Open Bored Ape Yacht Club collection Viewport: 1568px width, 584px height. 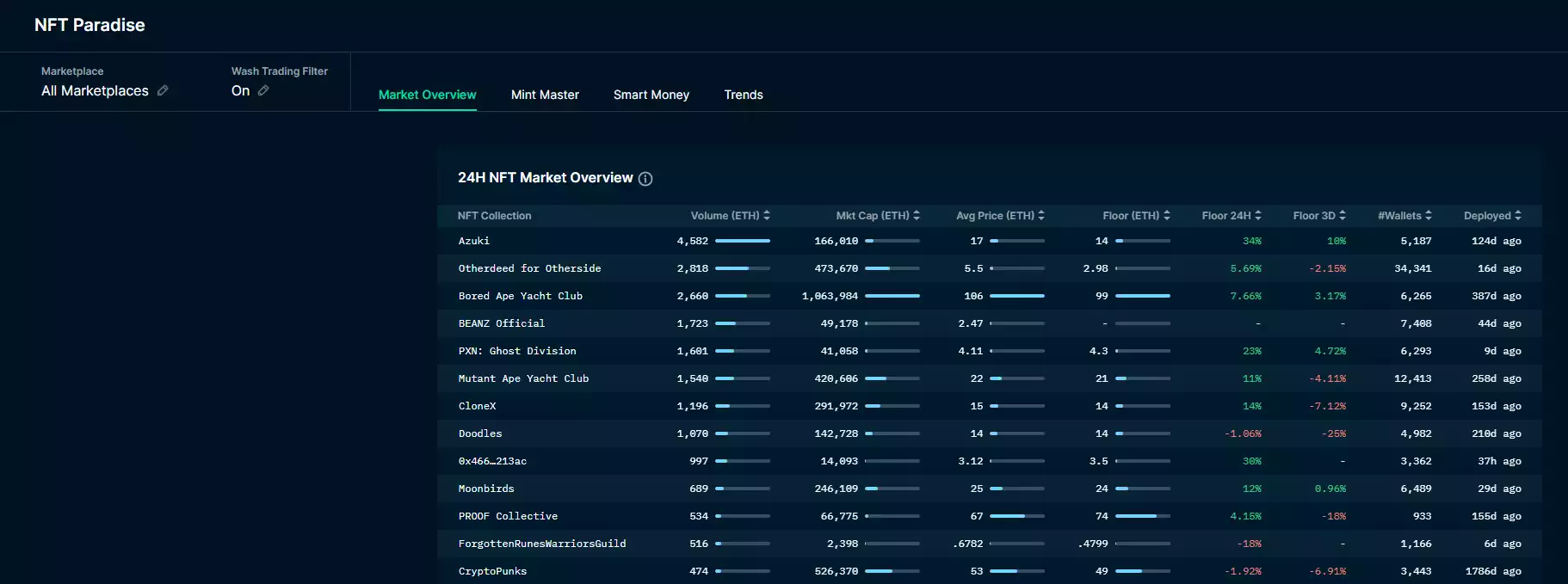point(520,296)
